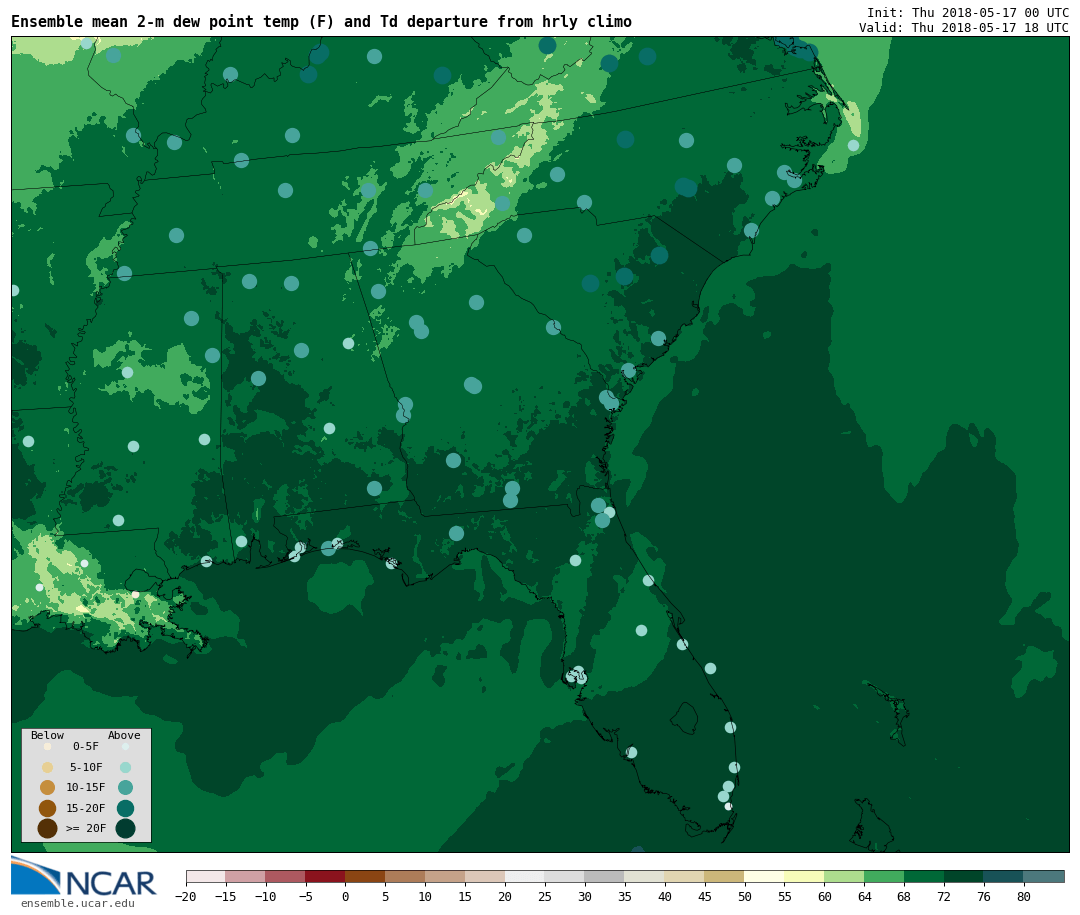The height and width of the screenshot is (915, 1080).
Task: Pick the colorbar swatch between -20 and -15
Action: click(206, 876)
